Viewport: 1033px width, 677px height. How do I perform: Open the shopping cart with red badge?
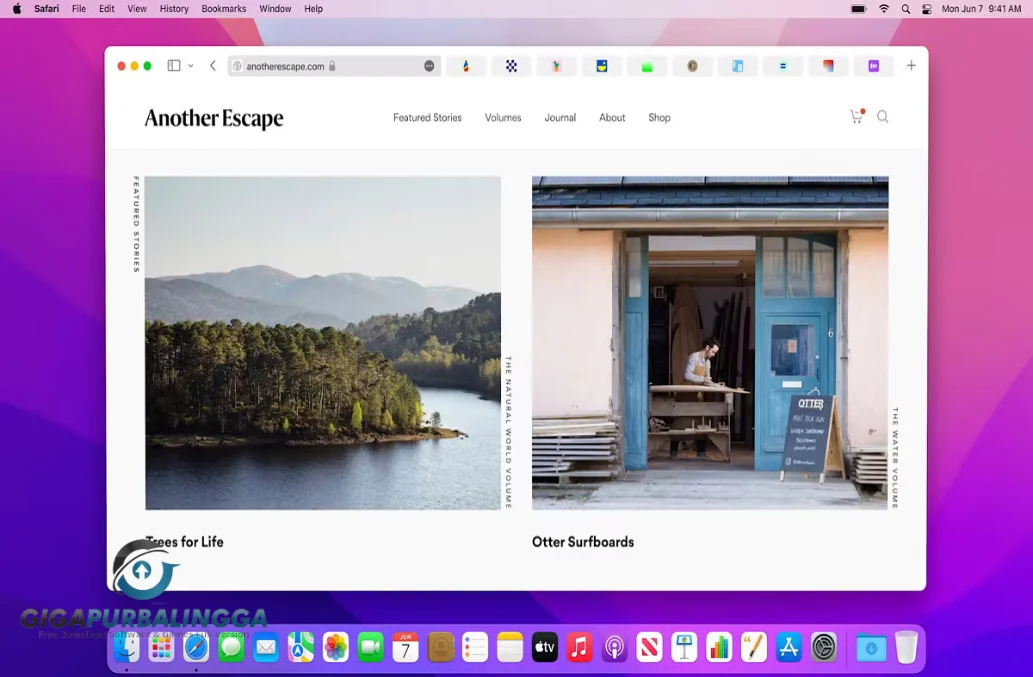click(856, 117)
